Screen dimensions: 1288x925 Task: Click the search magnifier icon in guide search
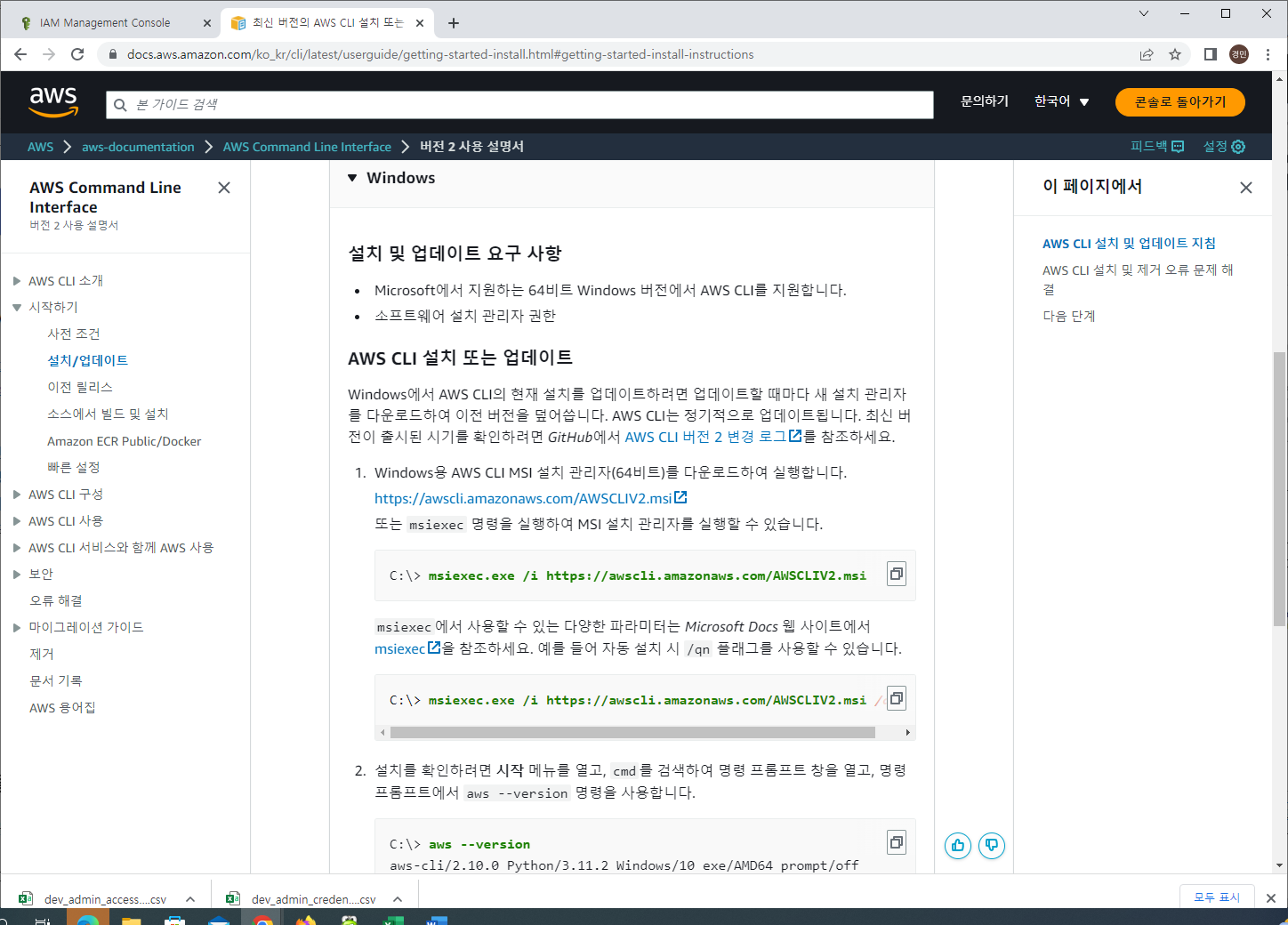[120, 105]
